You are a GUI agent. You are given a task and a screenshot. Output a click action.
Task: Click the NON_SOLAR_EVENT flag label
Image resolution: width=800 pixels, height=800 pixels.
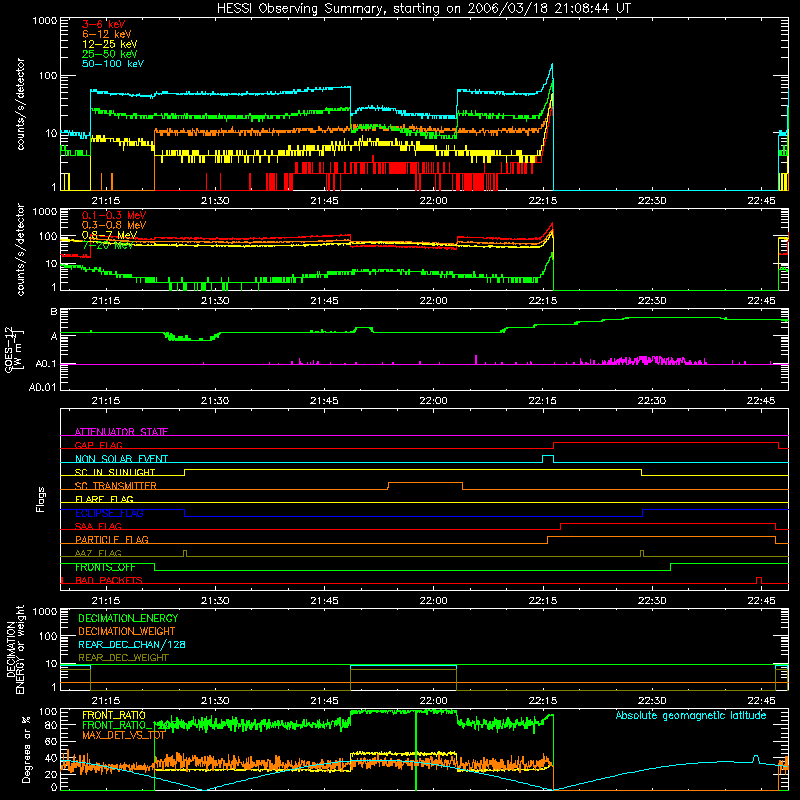(x=121, y=459)
